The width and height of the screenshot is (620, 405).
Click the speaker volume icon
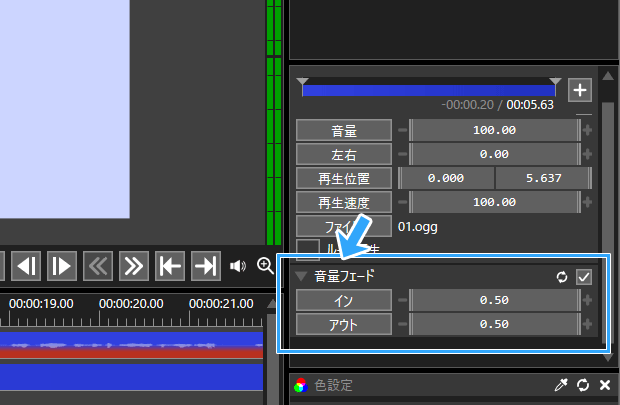238,266
